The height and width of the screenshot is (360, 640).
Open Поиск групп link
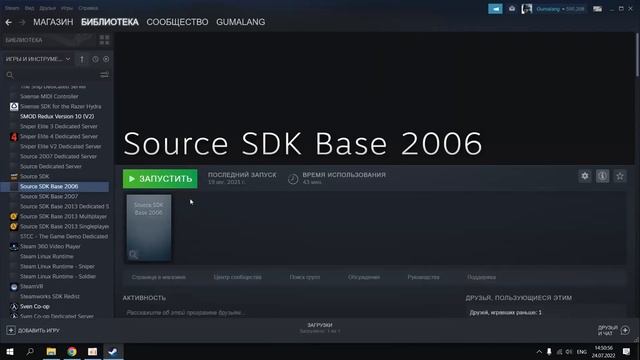point(304,277)
